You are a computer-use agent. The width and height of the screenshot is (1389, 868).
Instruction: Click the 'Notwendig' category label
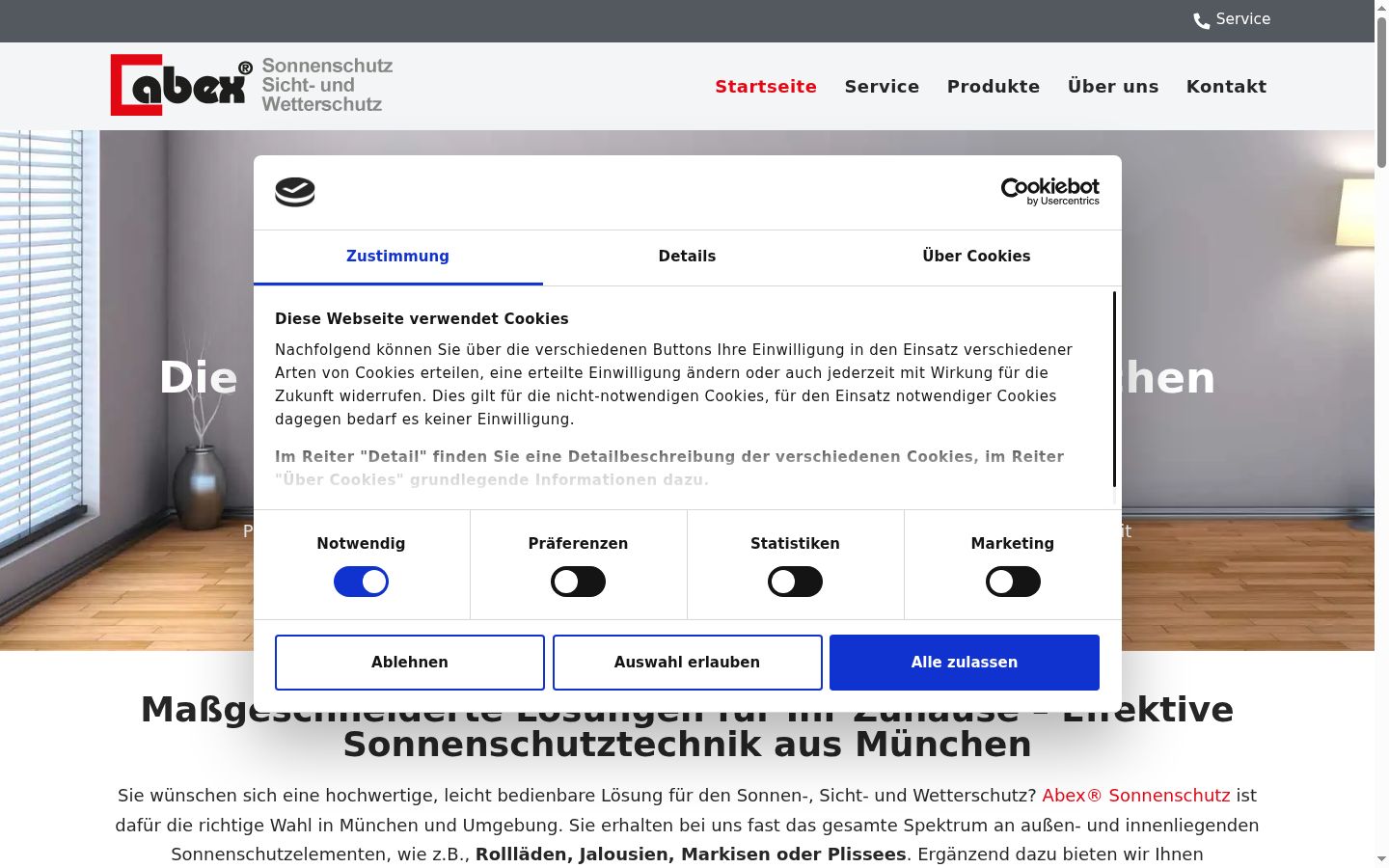(361, 544)
